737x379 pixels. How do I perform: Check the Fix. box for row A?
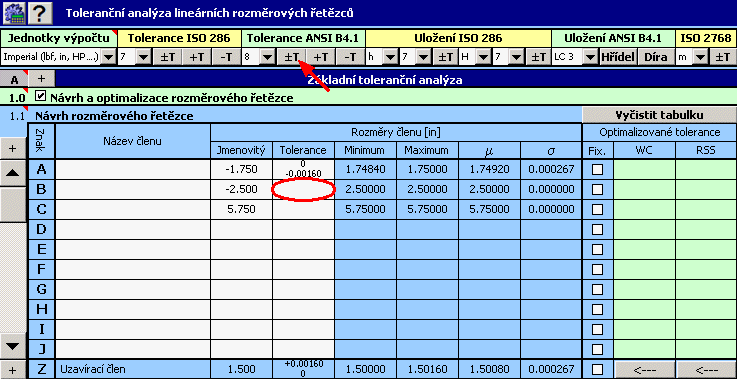pyautogui.click(x=597, y=169)
